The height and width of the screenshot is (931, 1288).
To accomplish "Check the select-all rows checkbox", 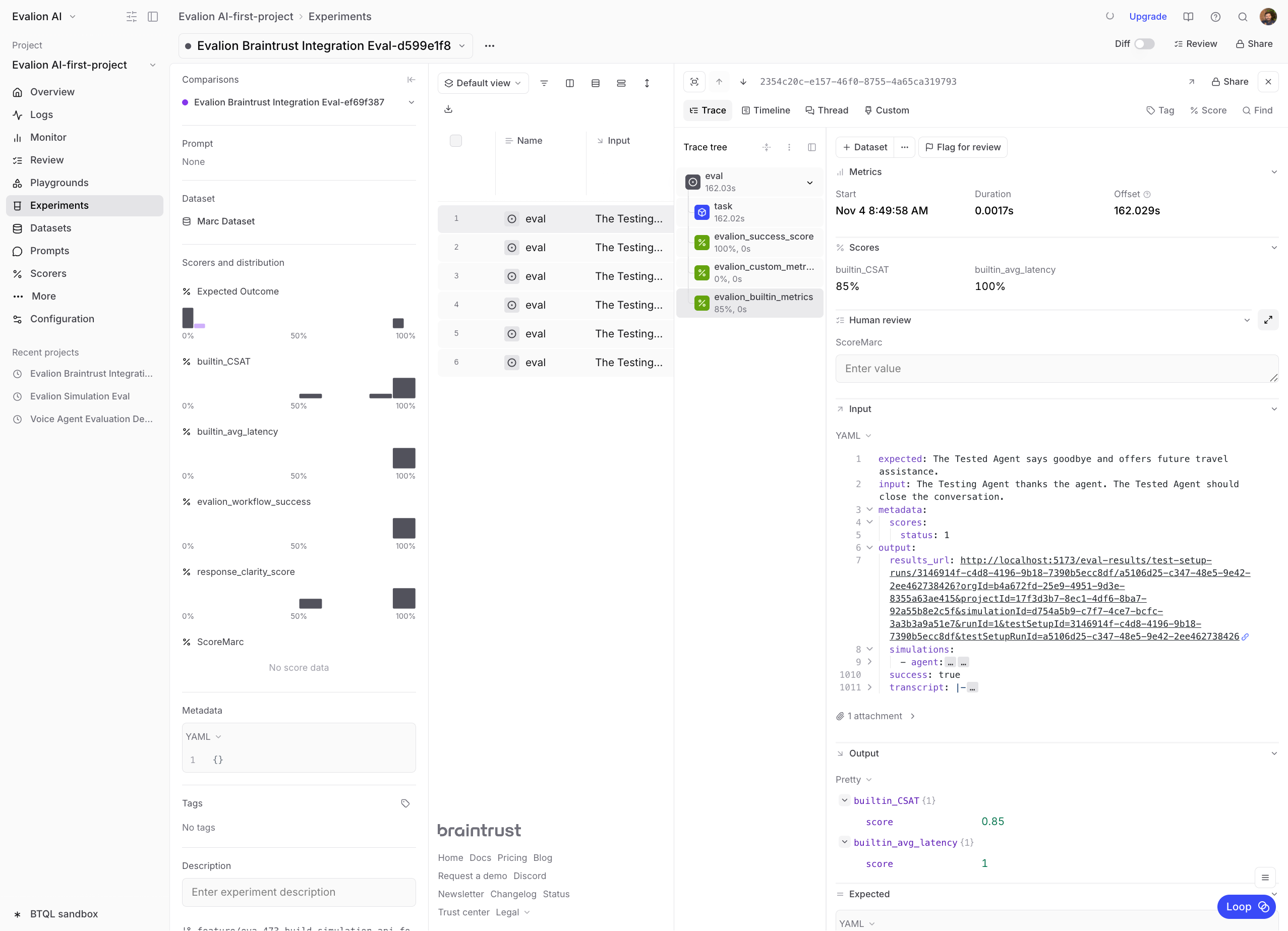I will coord(455,140).
